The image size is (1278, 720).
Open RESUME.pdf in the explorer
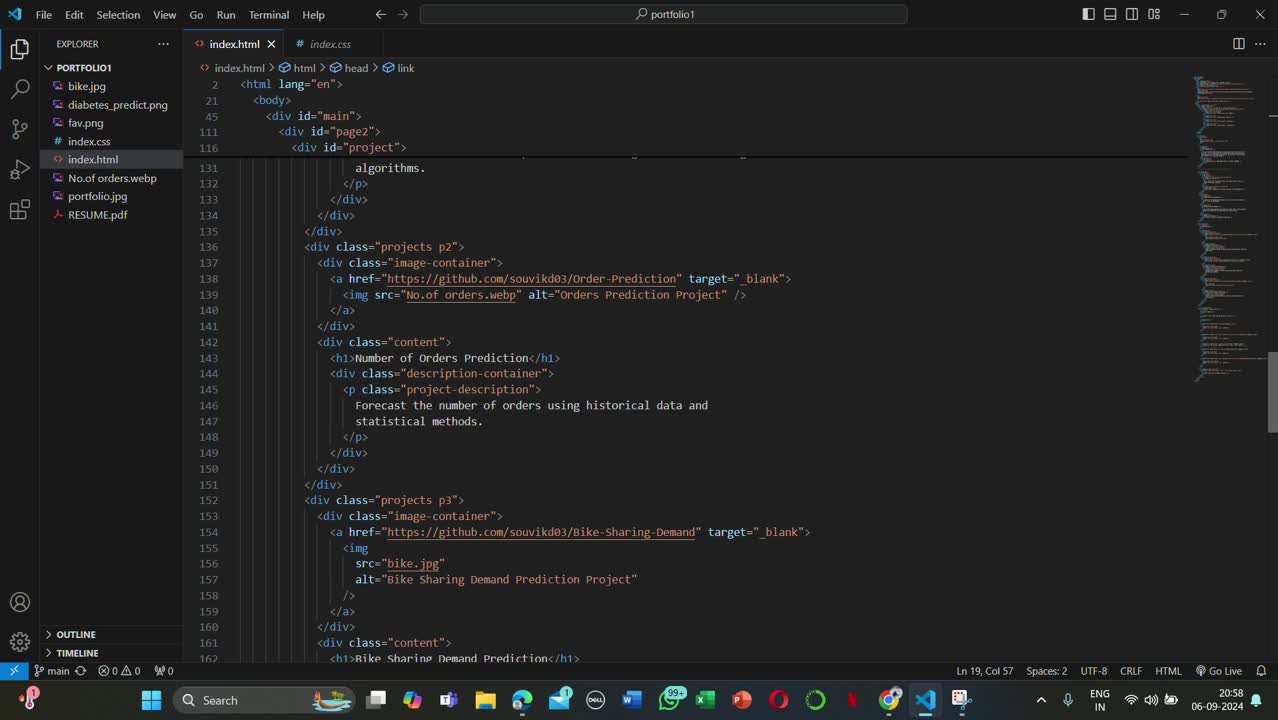pyautogui.click(x=97, y=215)
